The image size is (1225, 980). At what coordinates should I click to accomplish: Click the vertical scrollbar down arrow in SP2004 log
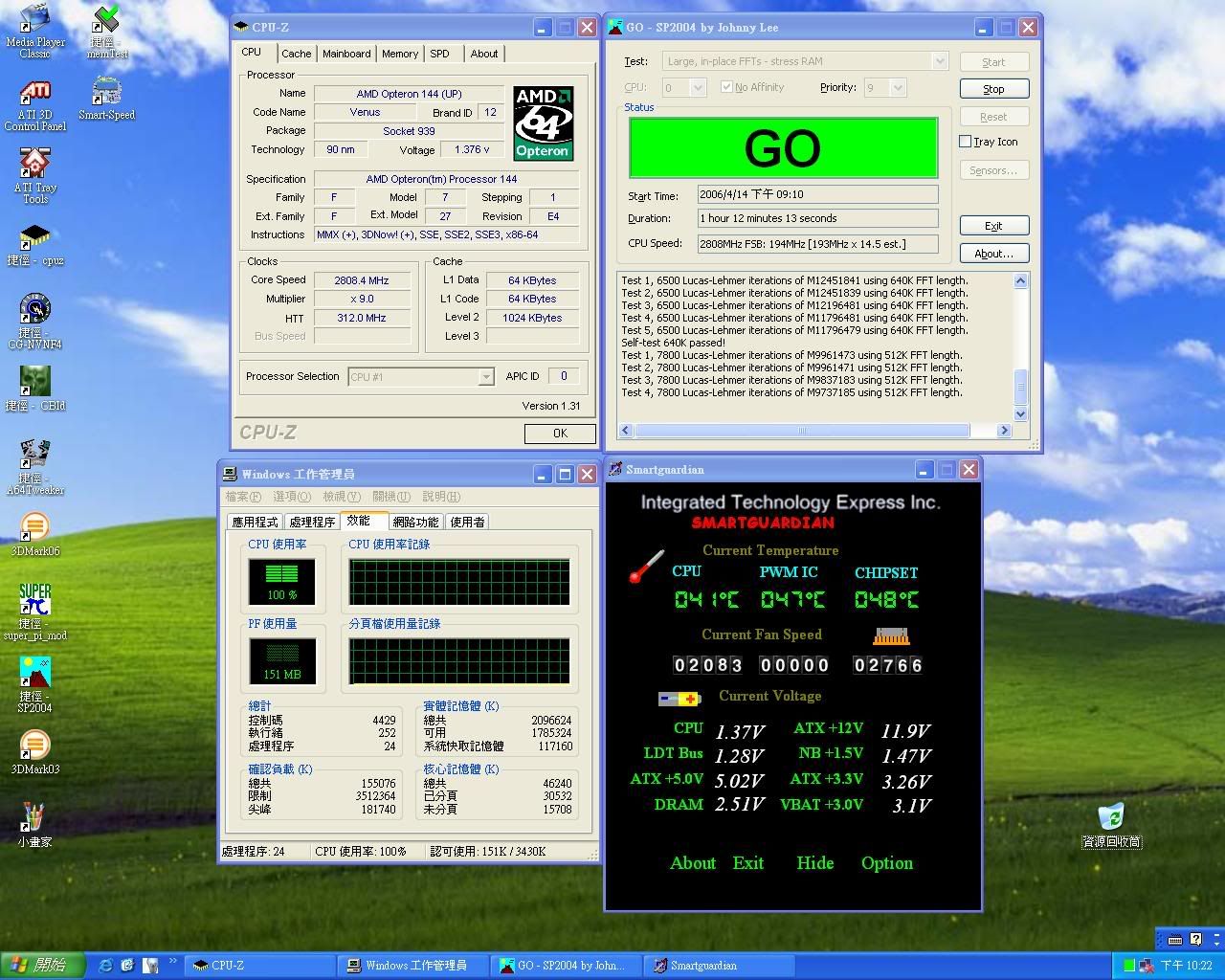1020,414
